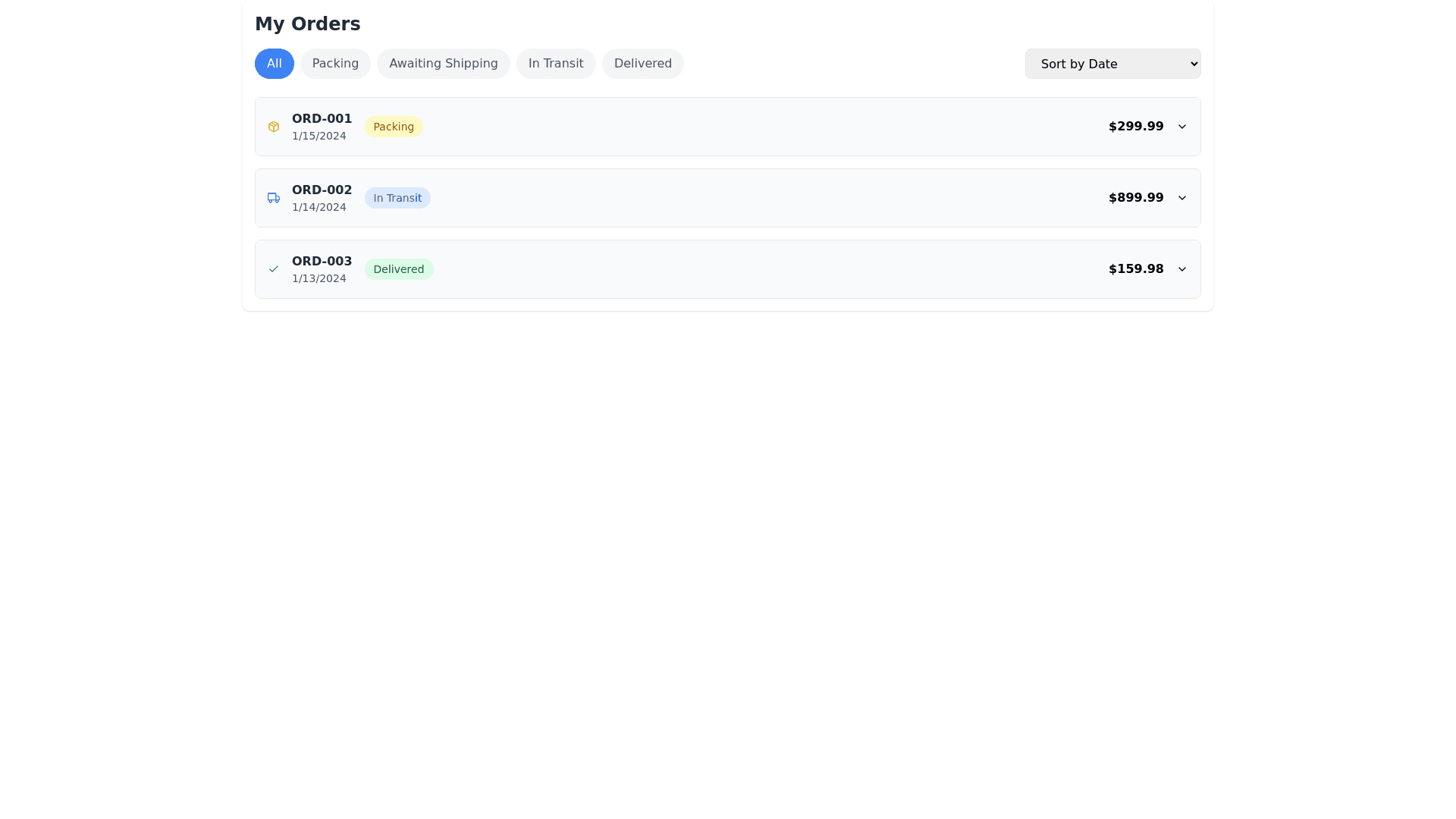Click the green Delivered status badge
The image size is (1456, 819).
point(398,269)
